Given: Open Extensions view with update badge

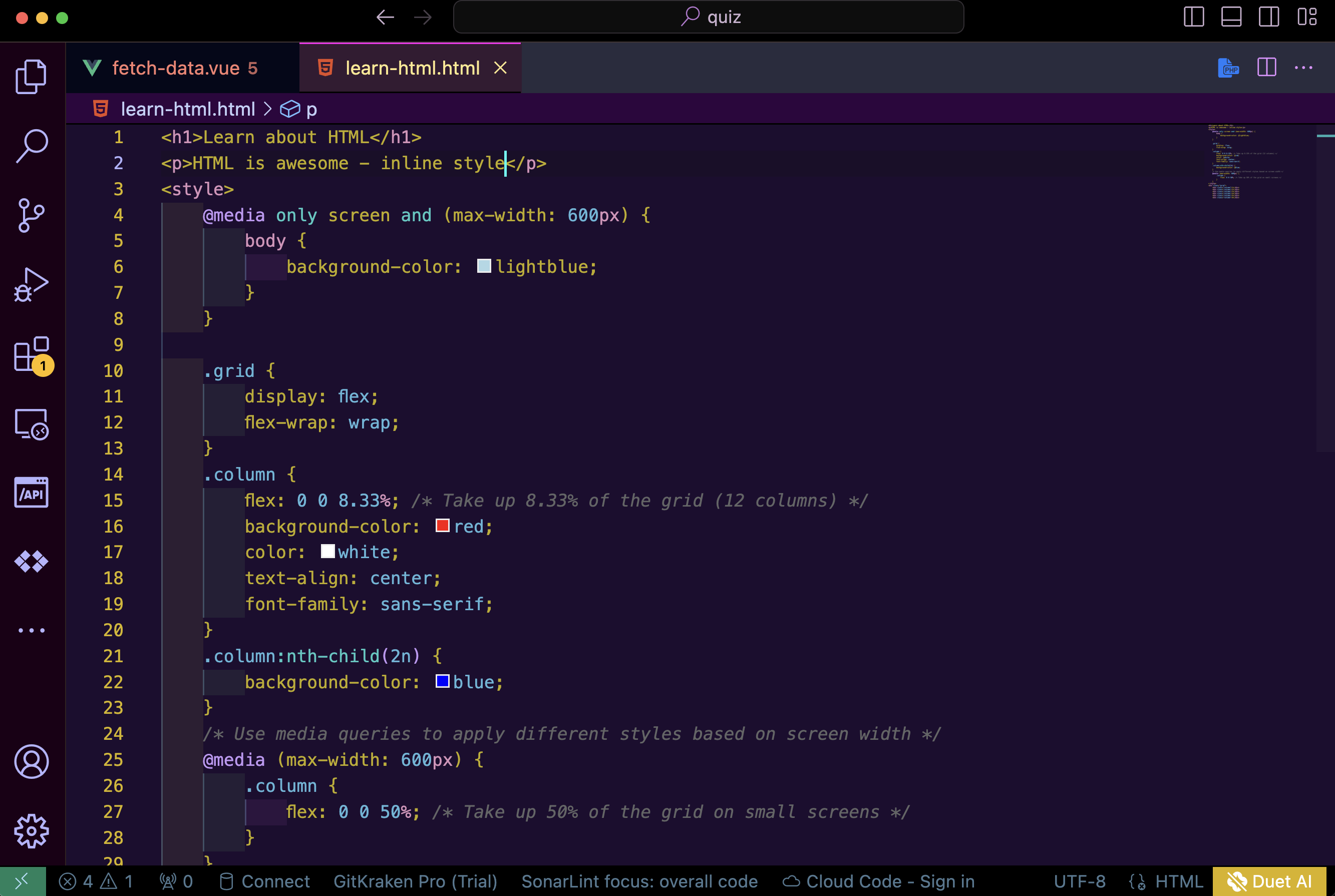Looking at the screenshot, I should click(31, 354).
